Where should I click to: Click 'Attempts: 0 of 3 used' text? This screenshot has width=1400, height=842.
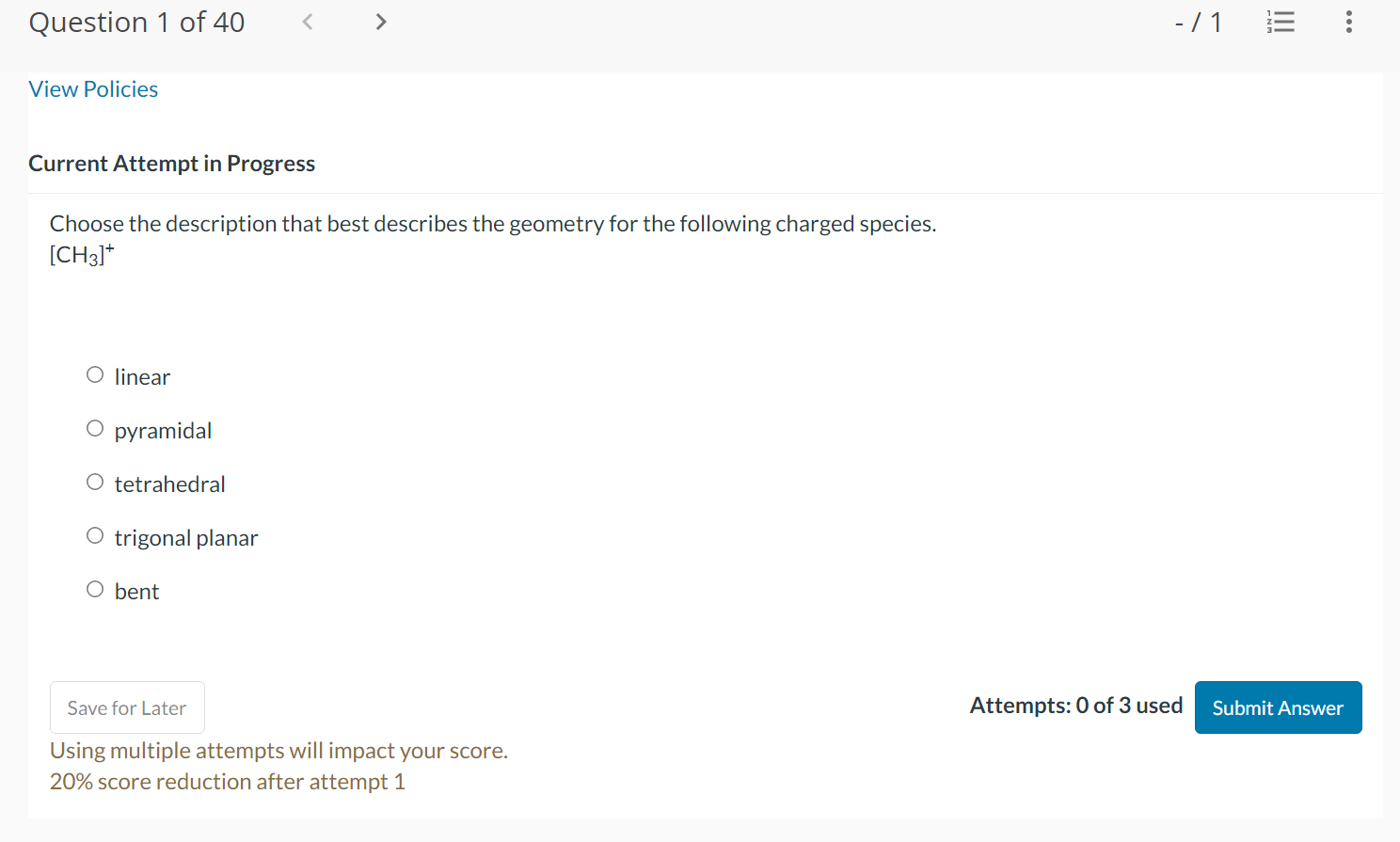coord(1075,706)
